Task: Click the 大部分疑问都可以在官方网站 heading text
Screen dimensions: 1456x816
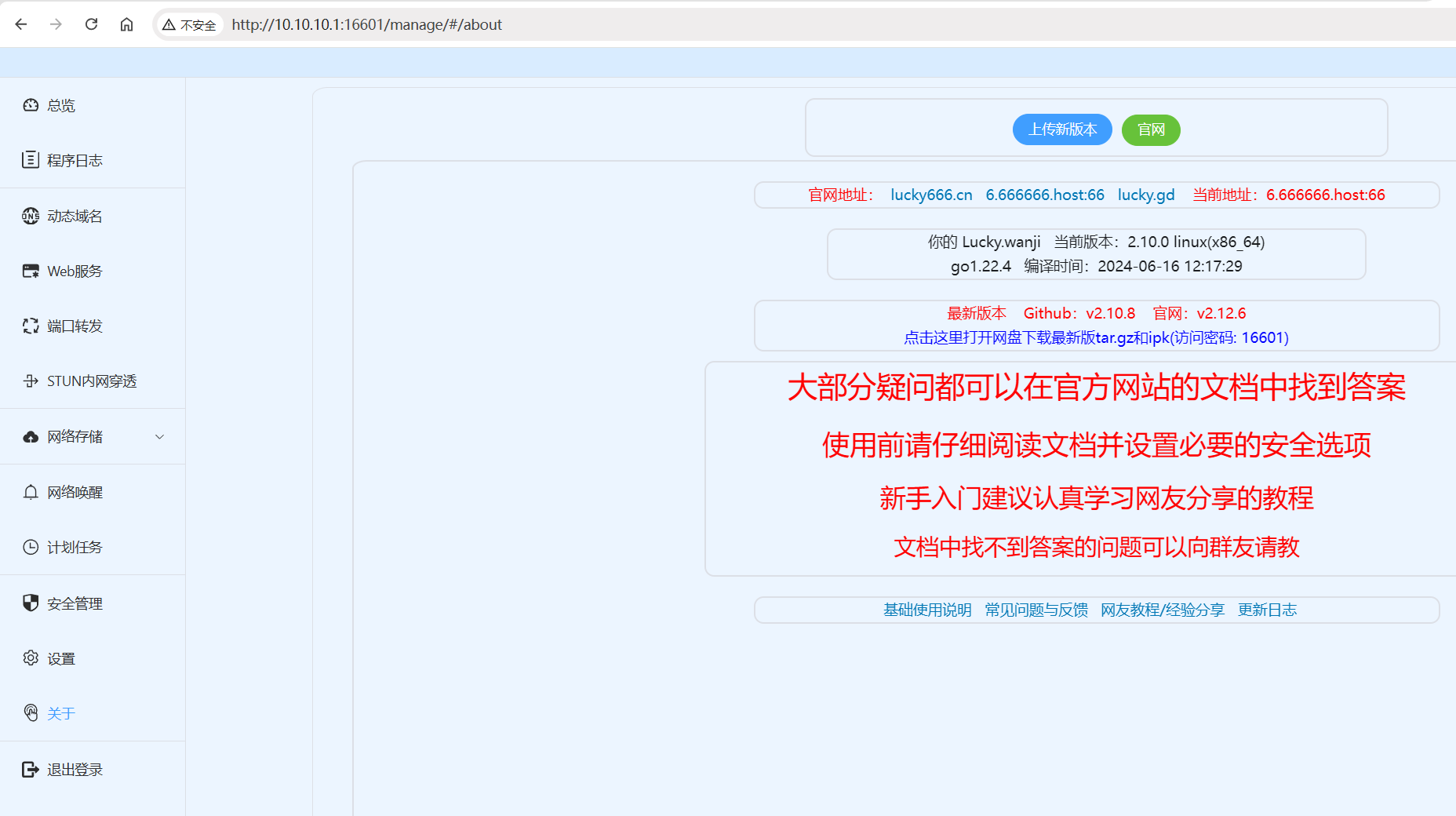Action: pos(1097,388)
